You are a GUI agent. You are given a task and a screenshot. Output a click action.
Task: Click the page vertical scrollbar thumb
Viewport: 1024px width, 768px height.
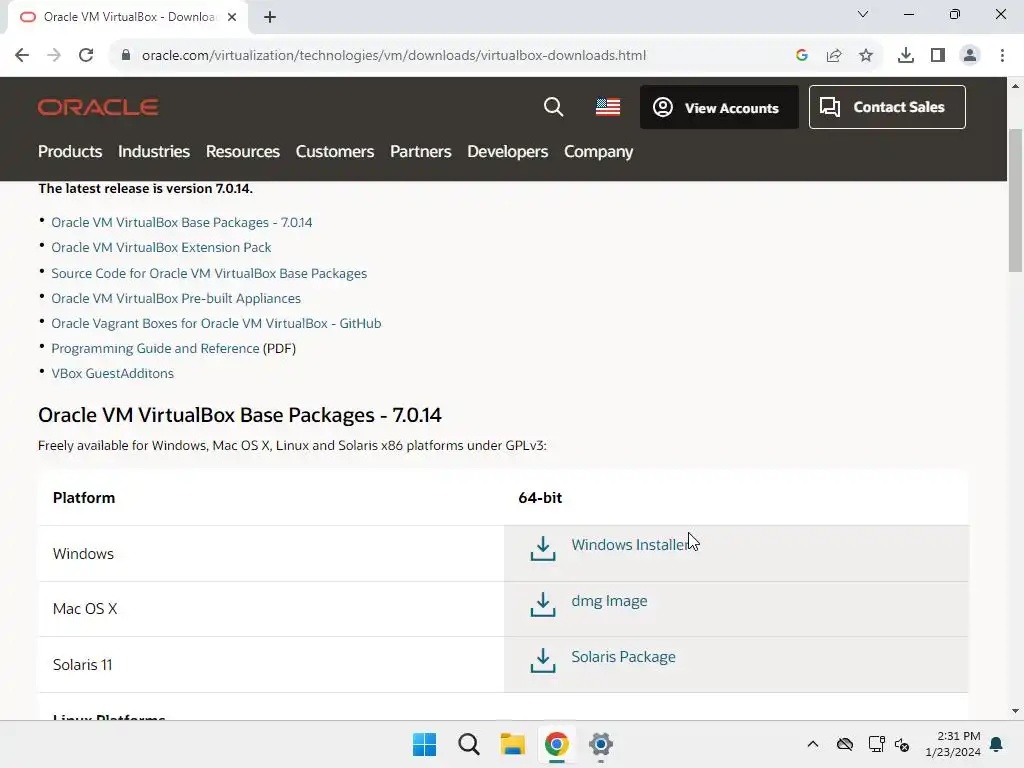[x=1016, y=200]
